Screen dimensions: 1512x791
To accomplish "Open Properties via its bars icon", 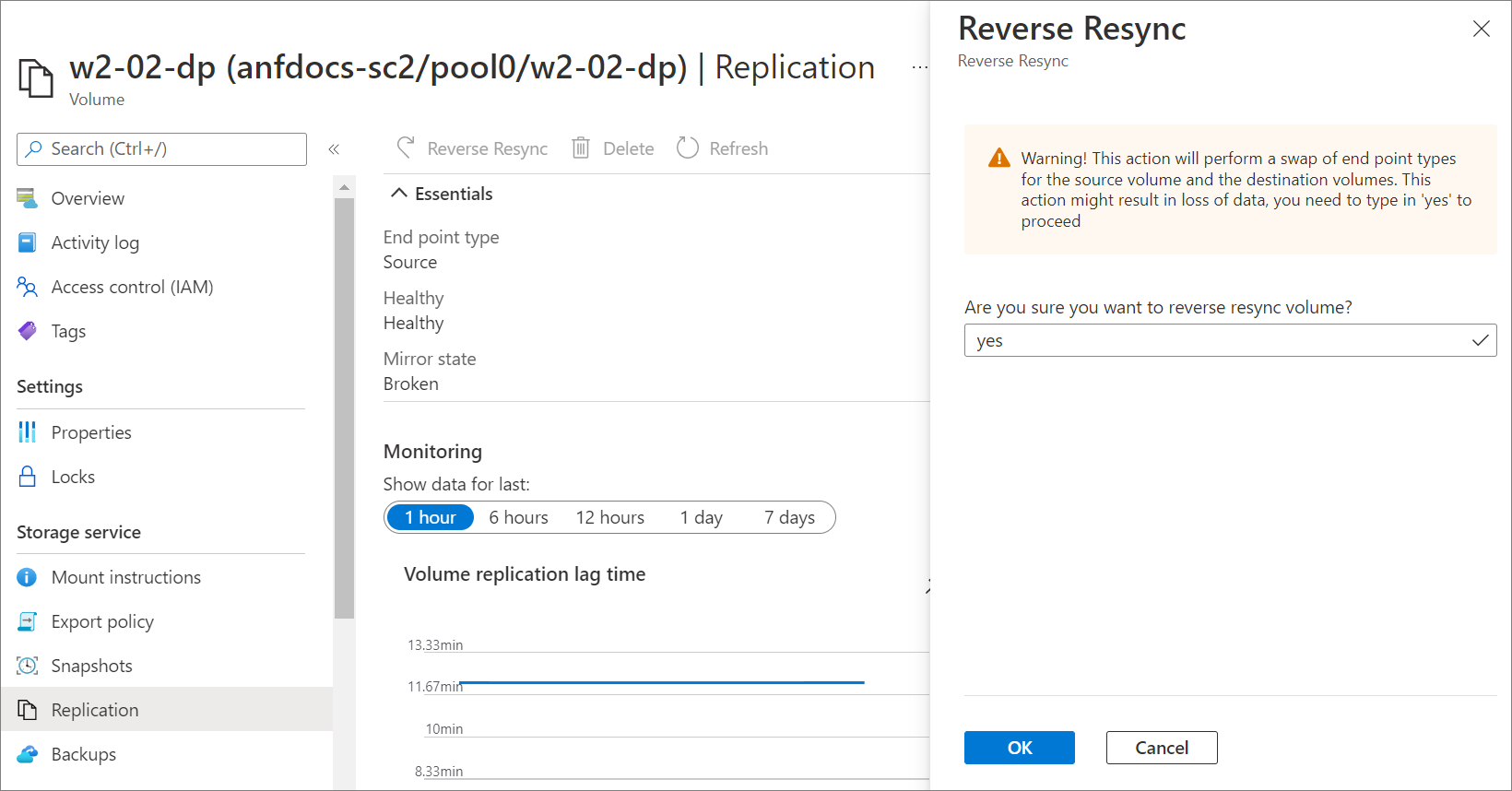I will coord(27,432).
